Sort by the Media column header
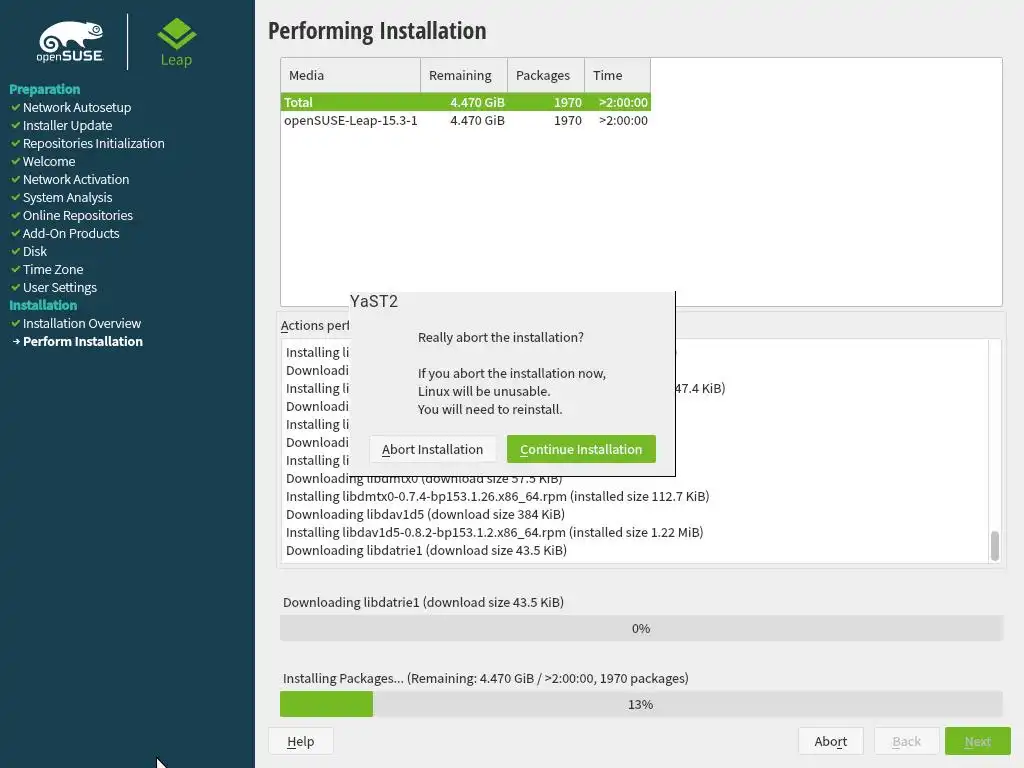 [351, 75]
